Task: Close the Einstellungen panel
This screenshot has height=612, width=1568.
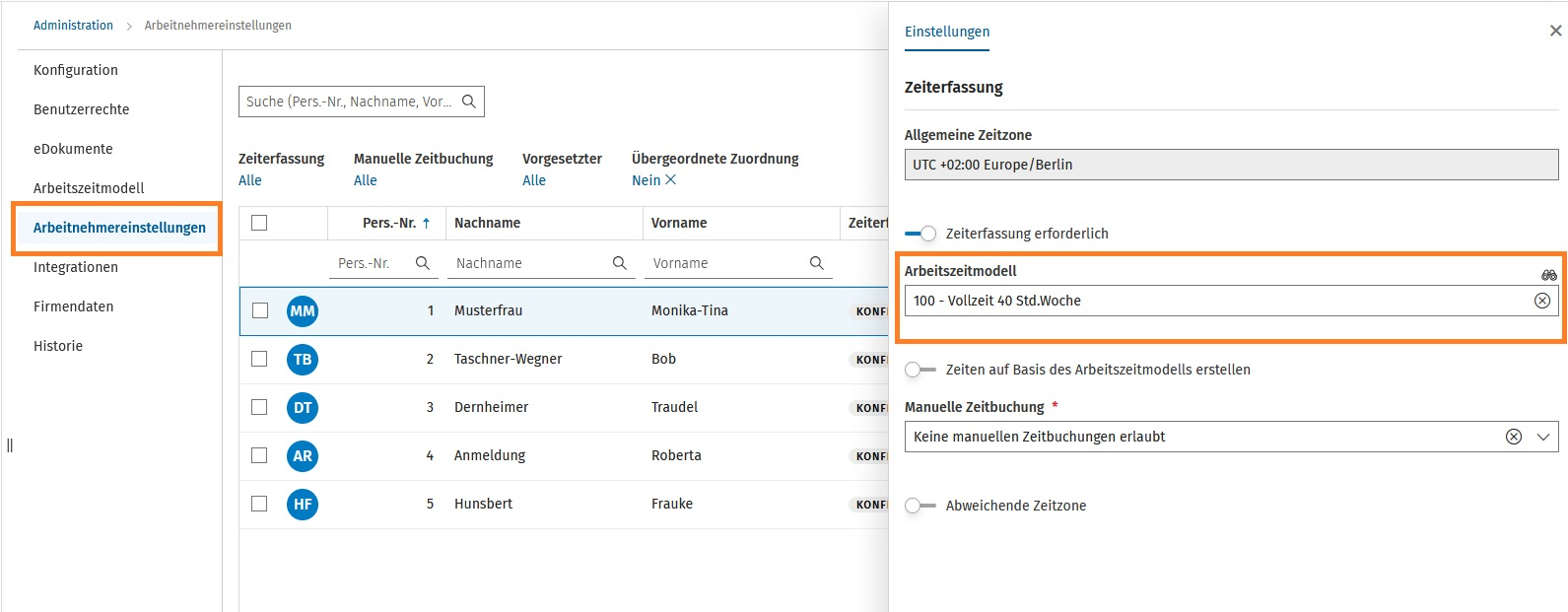Action: point(1555,31)
